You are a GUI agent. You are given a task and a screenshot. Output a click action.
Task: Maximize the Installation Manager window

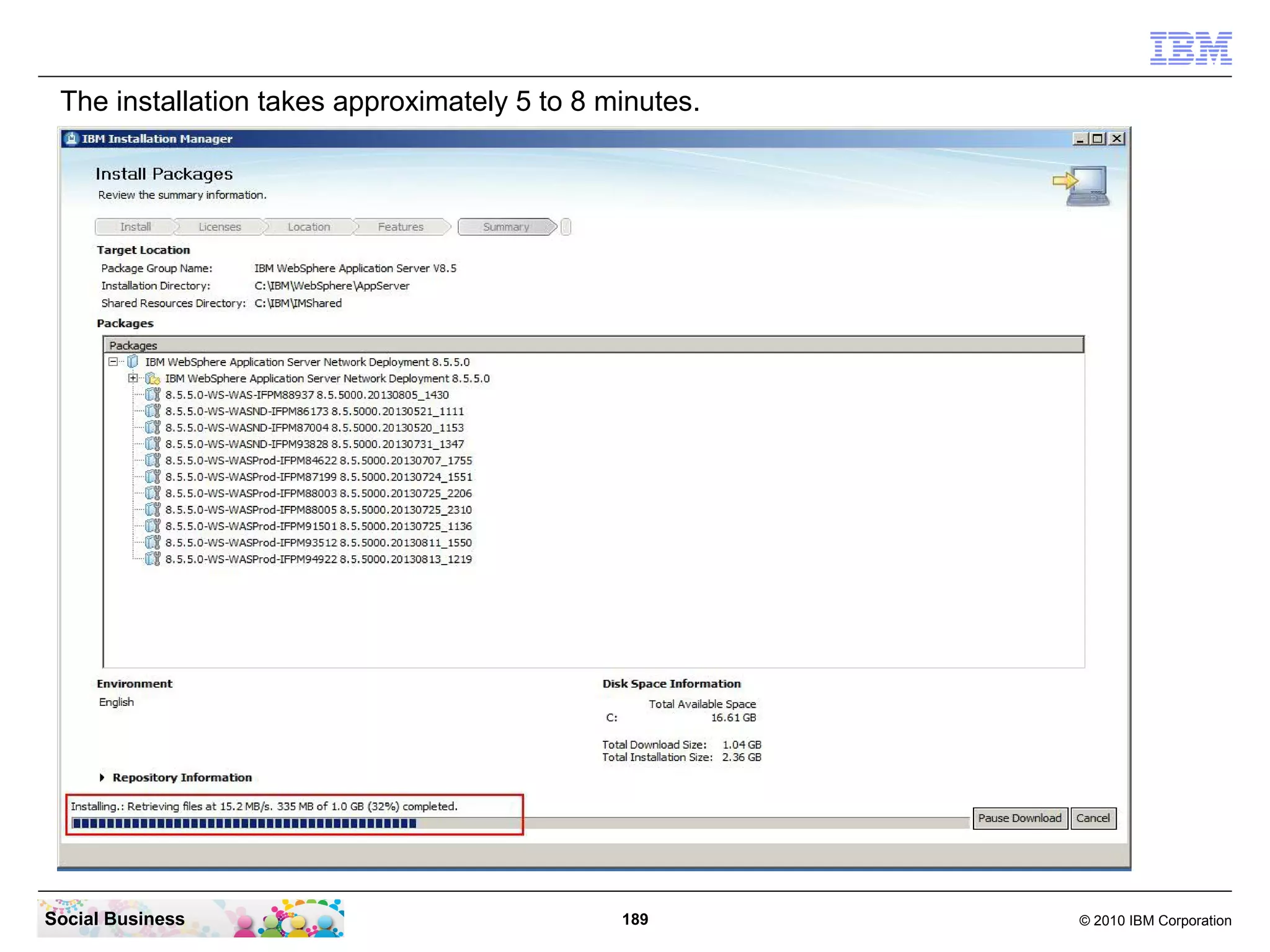(x=1098, y=139)
